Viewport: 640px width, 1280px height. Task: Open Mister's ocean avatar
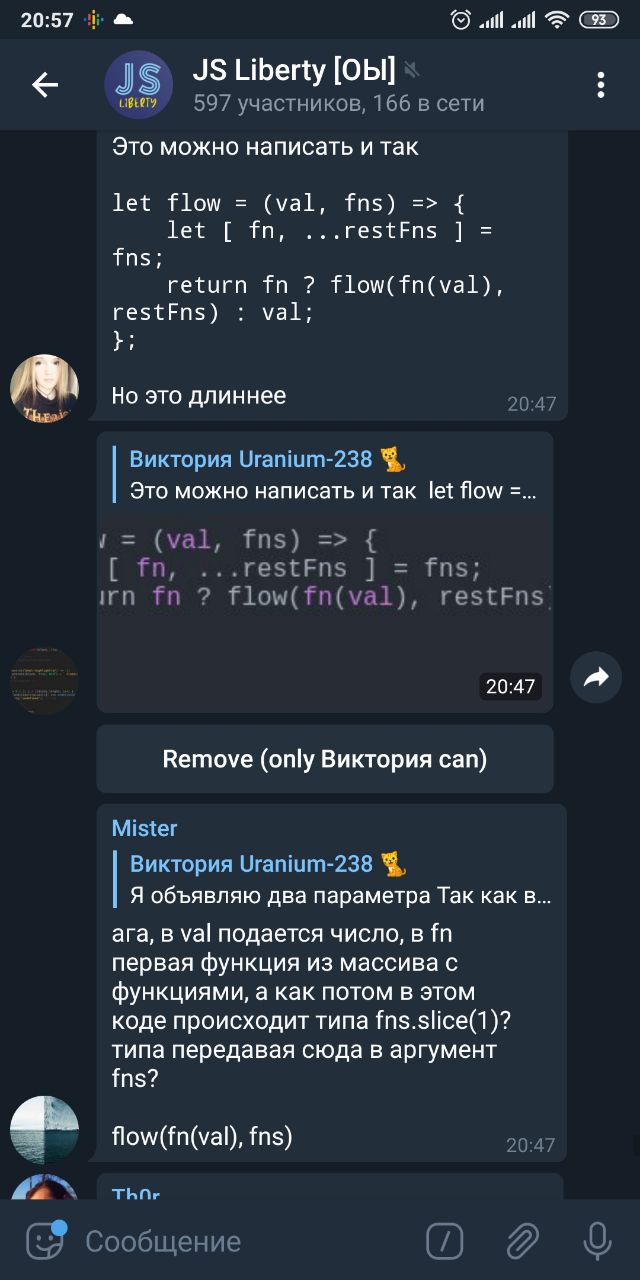[44, 1130]
